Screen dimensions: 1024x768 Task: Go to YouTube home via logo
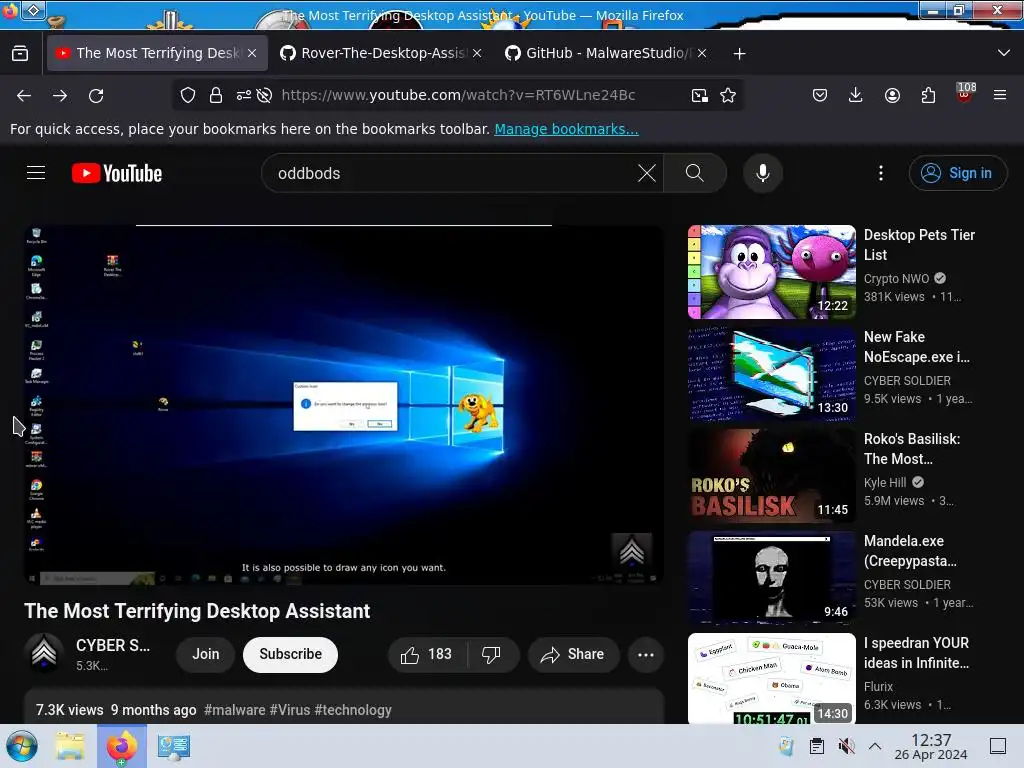pos(117,173)
